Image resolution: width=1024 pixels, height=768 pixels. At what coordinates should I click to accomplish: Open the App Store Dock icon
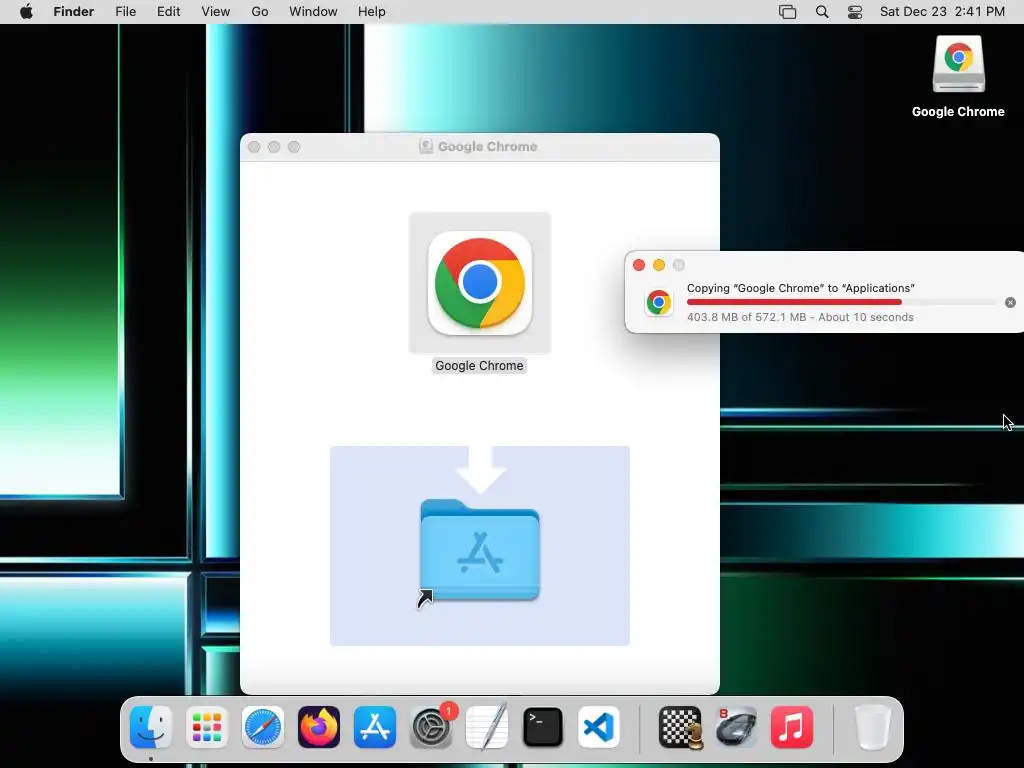tap(375, 727)
